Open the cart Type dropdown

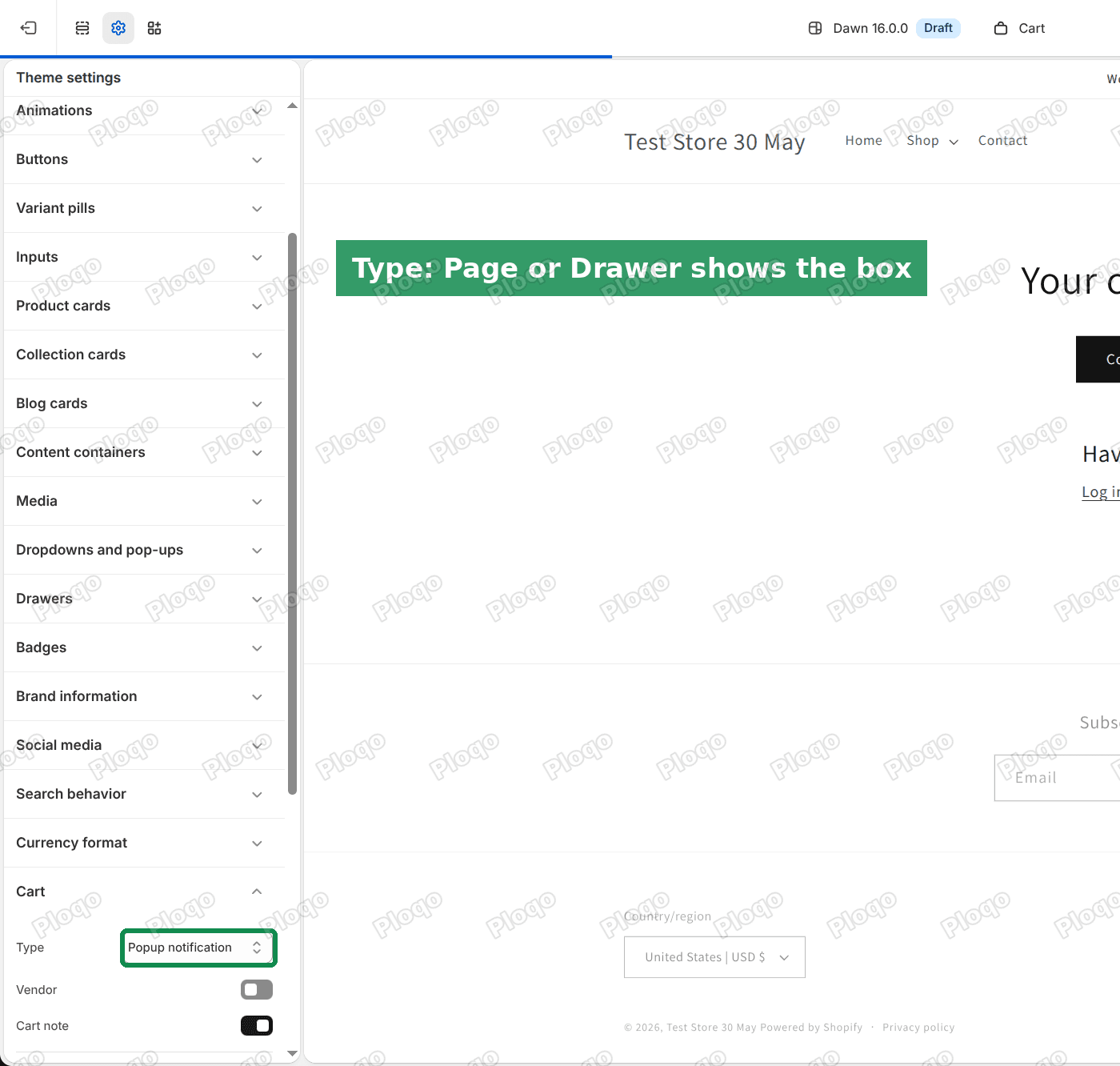click(198, 948)
